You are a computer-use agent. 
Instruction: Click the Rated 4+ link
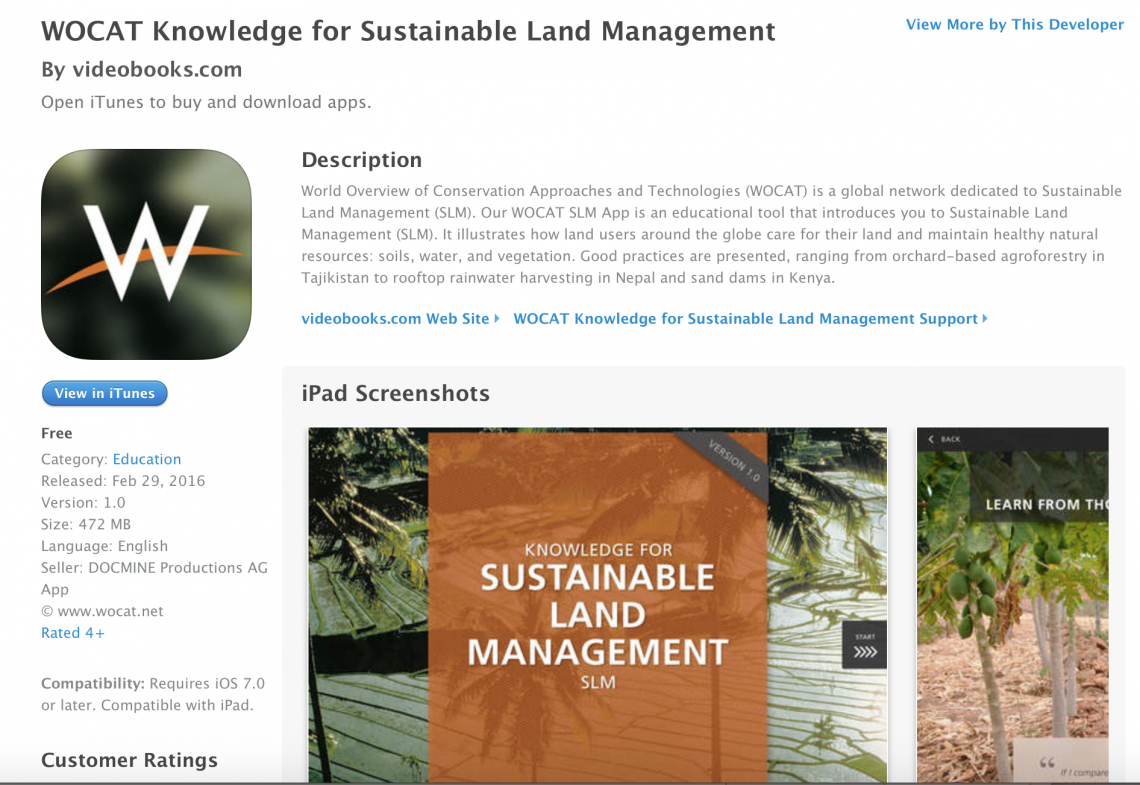click(x=73, y=633)
